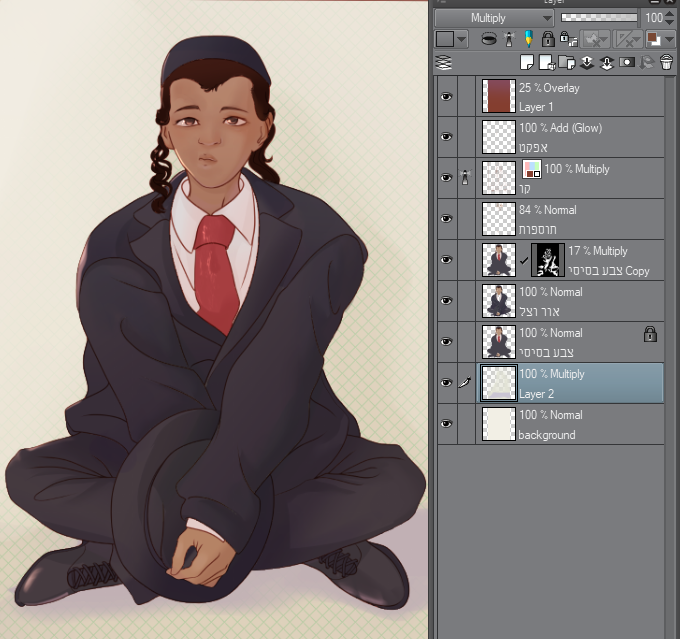Create layer mask icon
680x639 pixels.
627,62
